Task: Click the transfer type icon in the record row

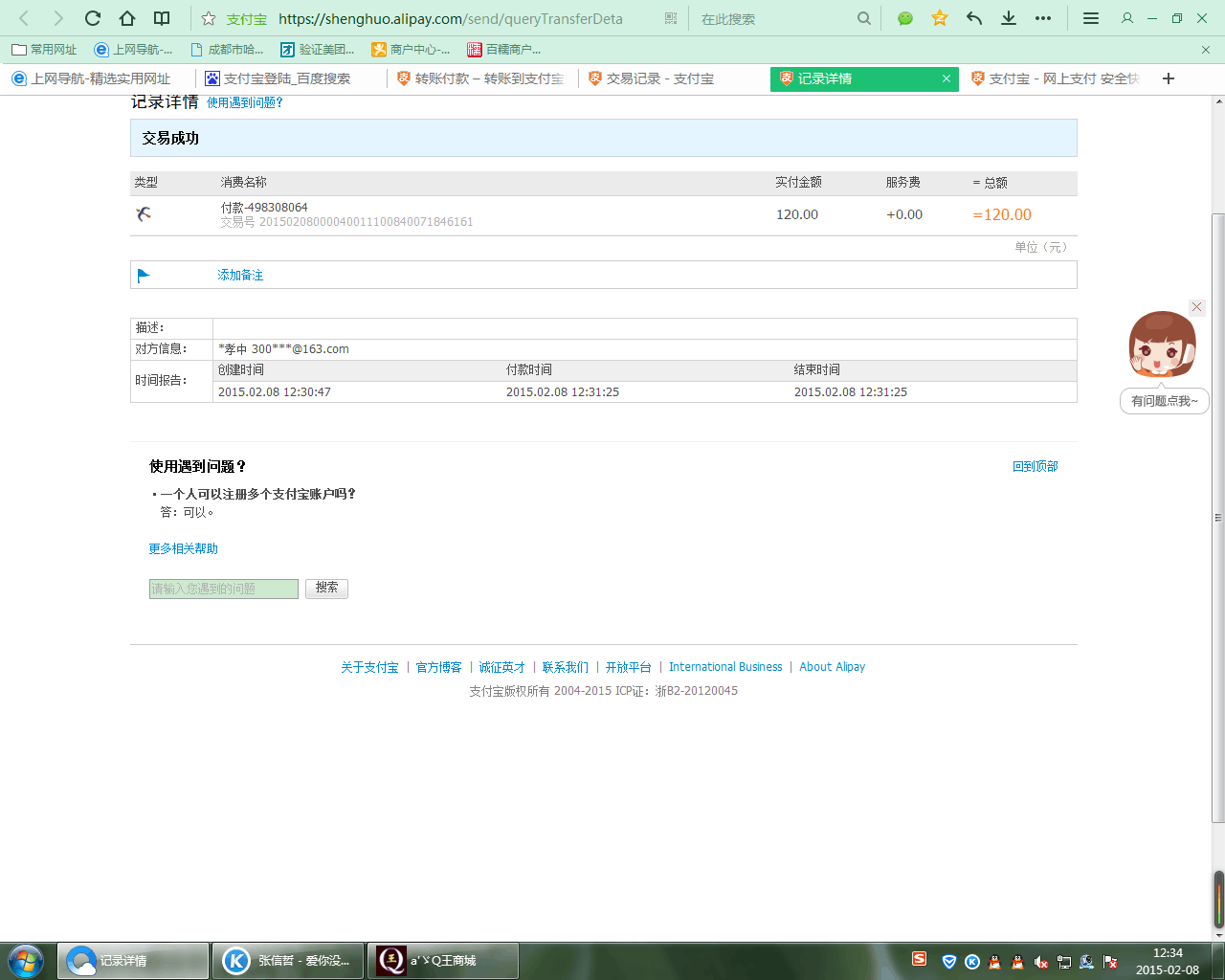Action: click(144, 213)
